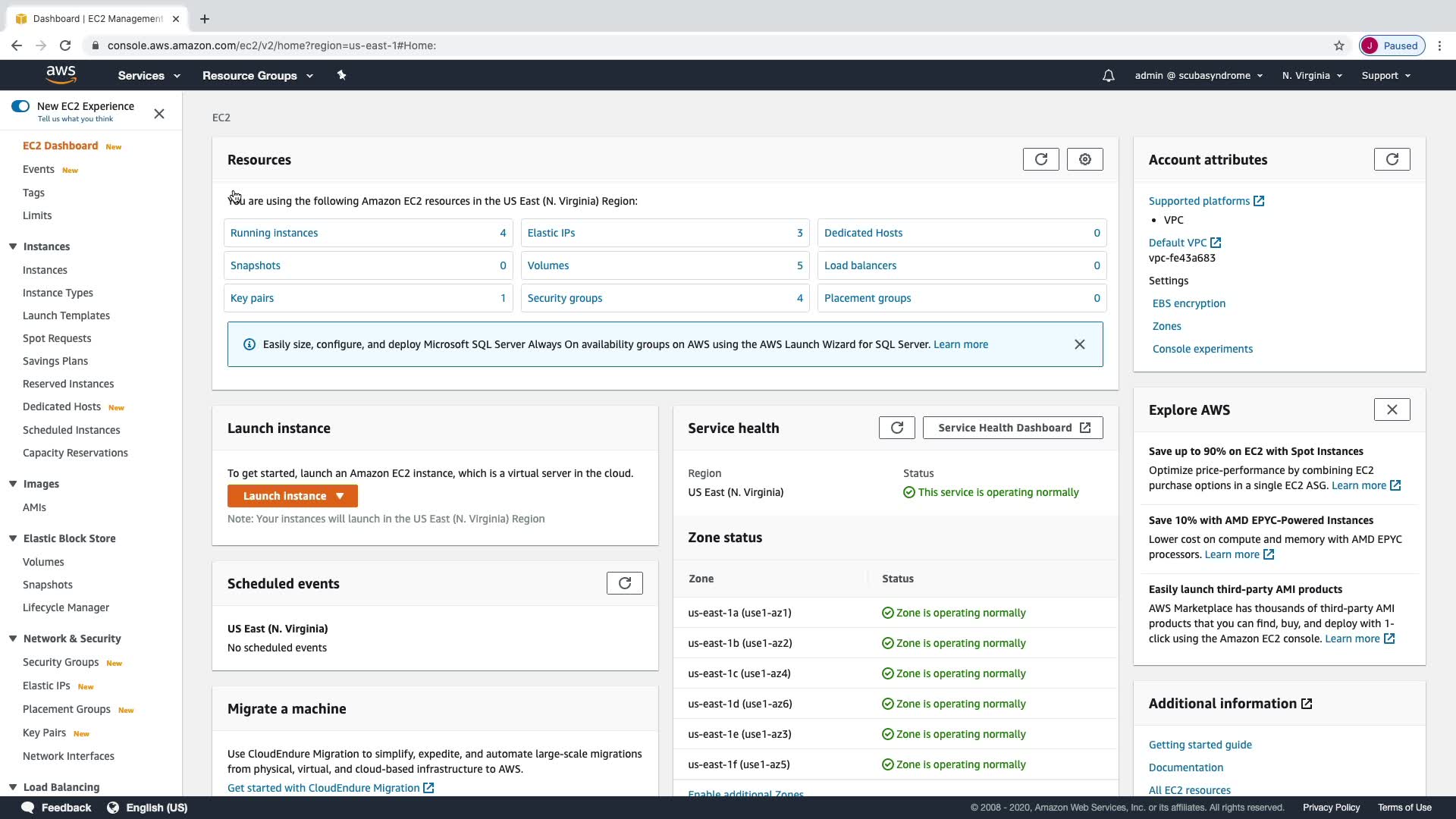Viewport: 1456px width, 819px height.
Task: Refresh the Account attributes panel
Action: (1392, 159)
